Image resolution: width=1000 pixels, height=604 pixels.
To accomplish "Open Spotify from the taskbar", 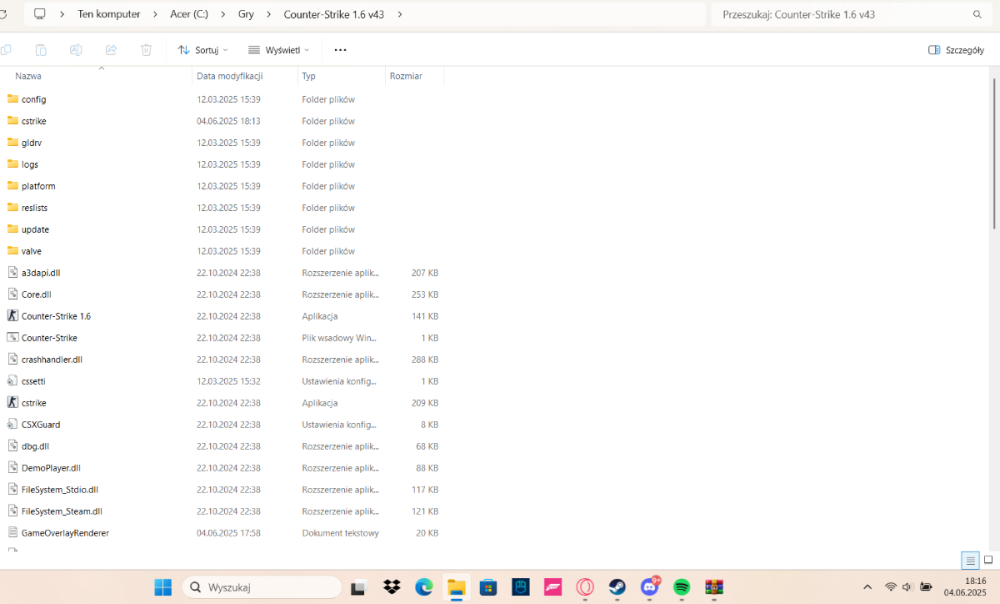I will point(682,587).
